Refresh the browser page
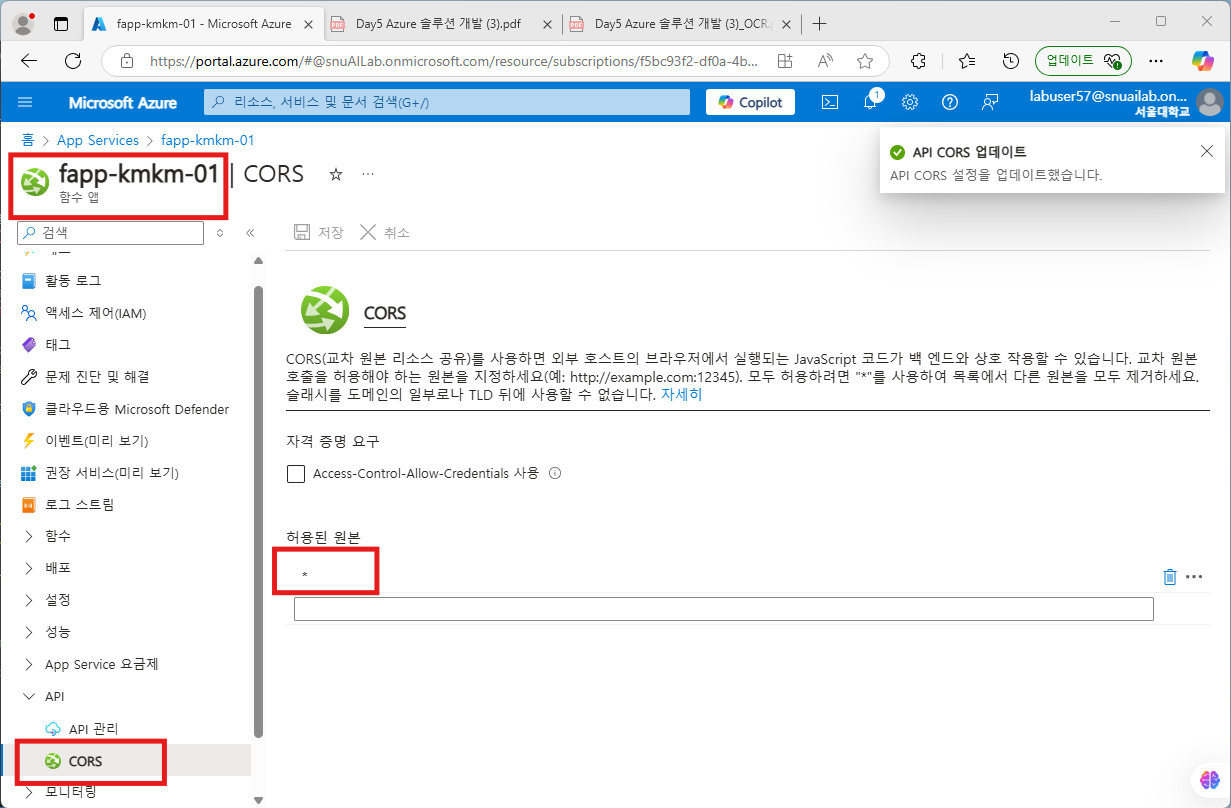1231x808 pixels. pyautogui.click(x=73, y=61)
